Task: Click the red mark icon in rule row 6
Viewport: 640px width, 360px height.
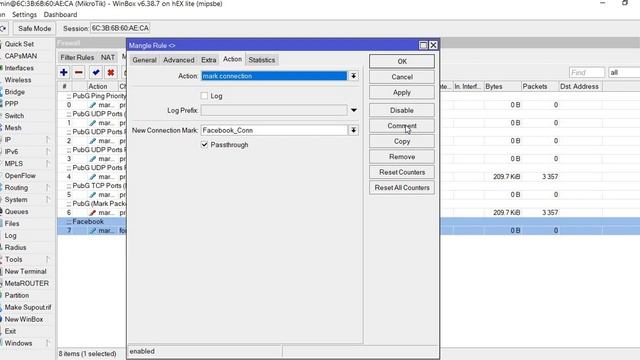Action: coord(93,213)
